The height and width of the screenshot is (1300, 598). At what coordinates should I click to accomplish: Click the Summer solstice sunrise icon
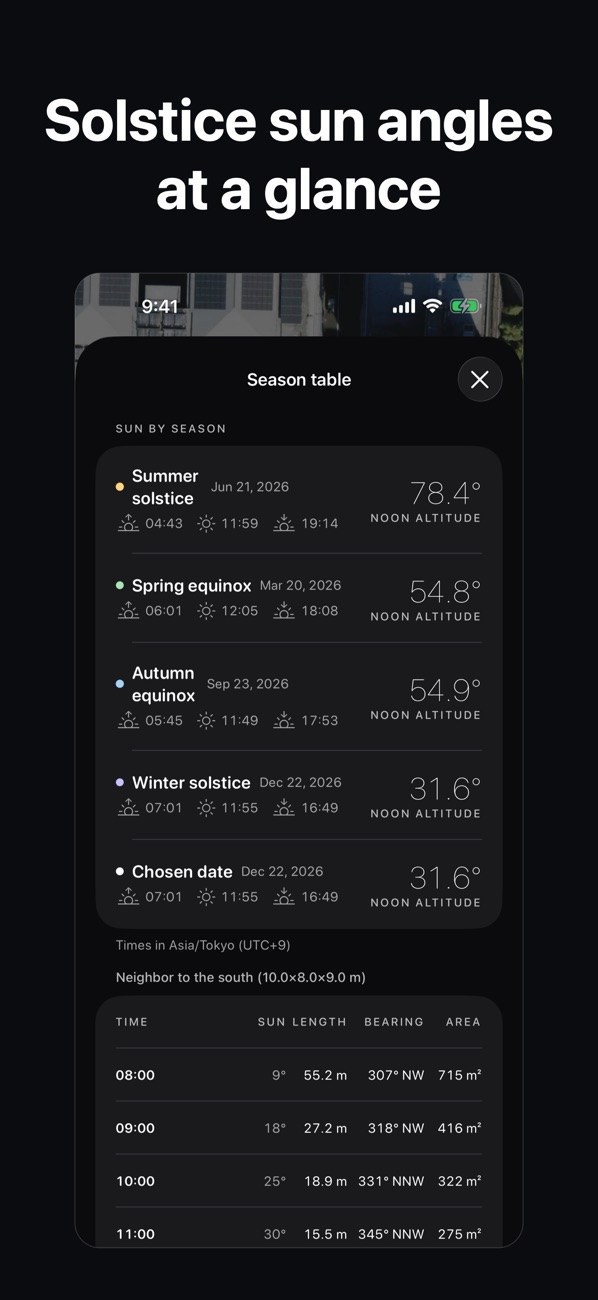pos(128,523)
